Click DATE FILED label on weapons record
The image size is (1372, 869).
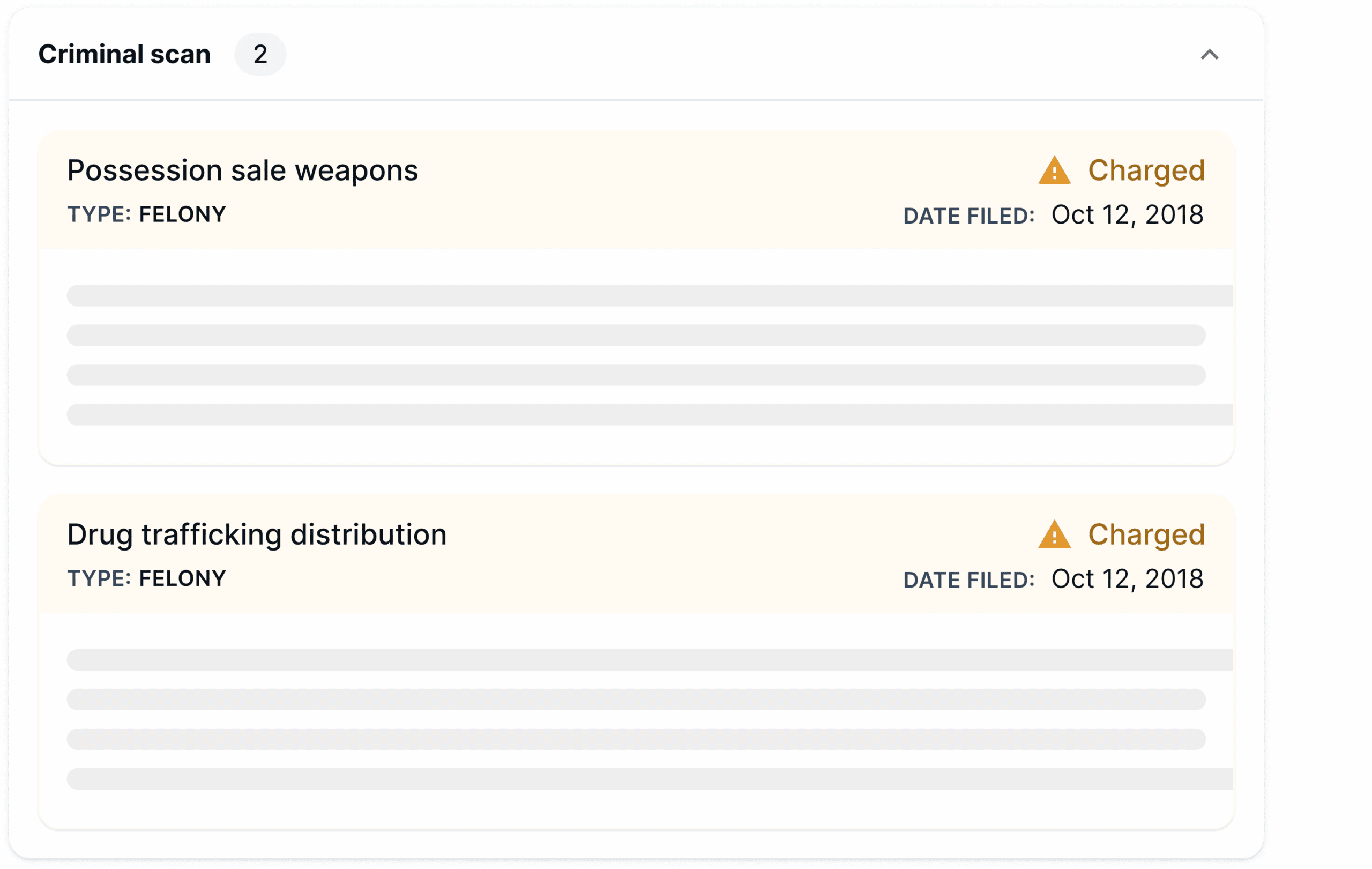click(x=968, y=216)
